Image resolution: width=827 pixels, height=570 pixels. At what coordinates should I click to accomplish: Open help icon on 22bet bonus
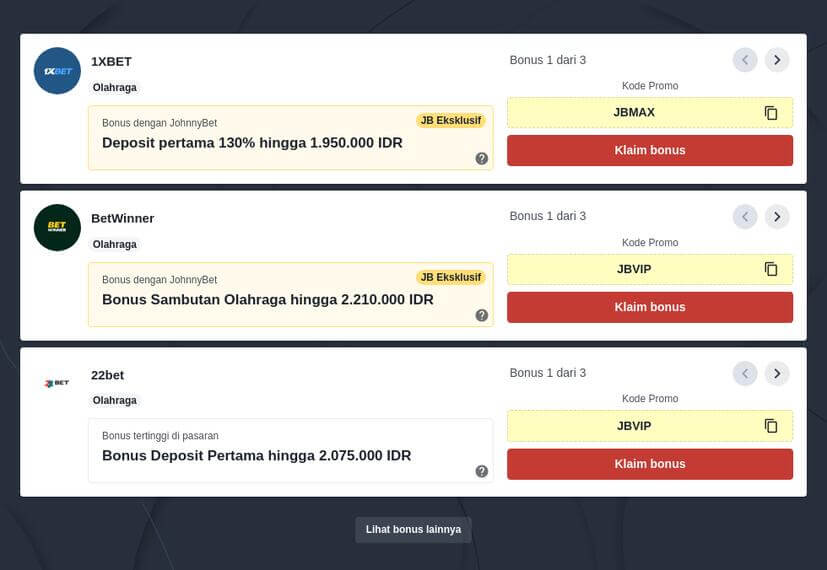point(482,471)
